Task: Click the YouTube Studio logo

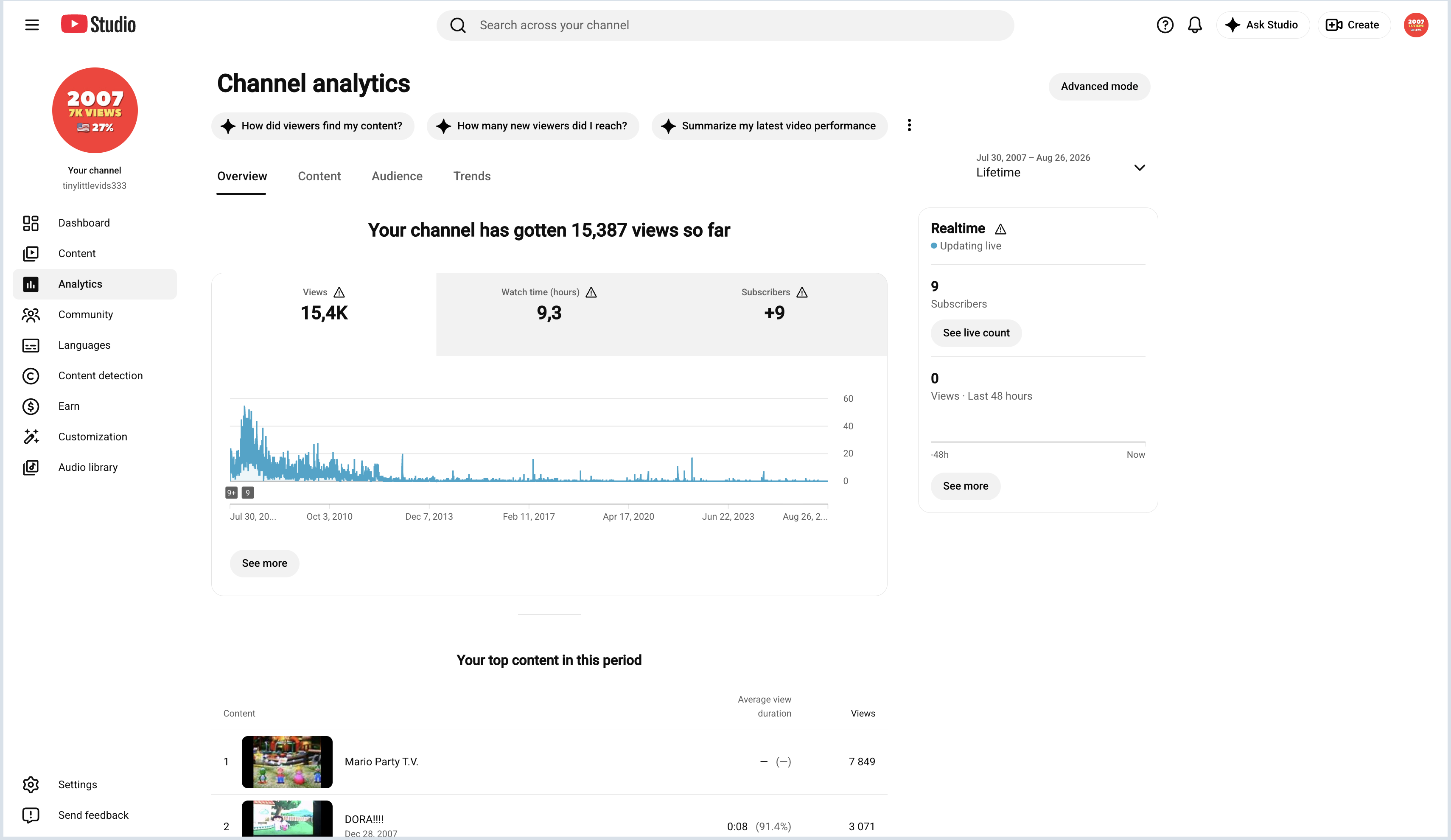Action: pyautogui.click(x=98, y=25)
